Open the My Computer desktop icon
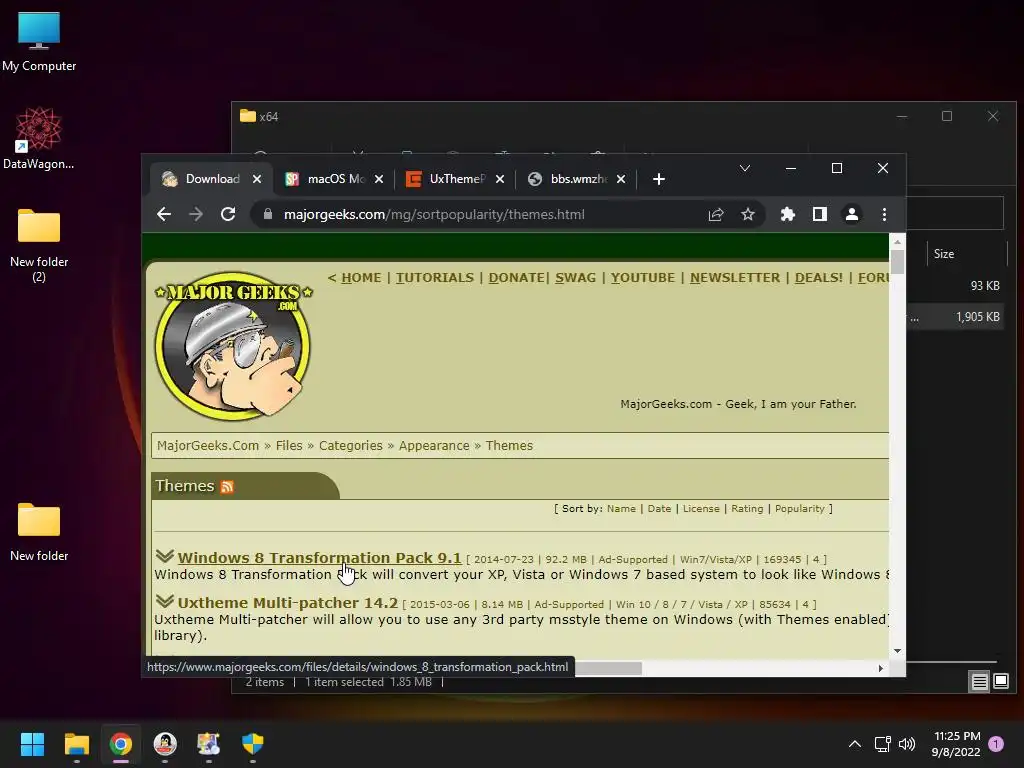This screenshot has height=768, width=1024. (39, 41)
